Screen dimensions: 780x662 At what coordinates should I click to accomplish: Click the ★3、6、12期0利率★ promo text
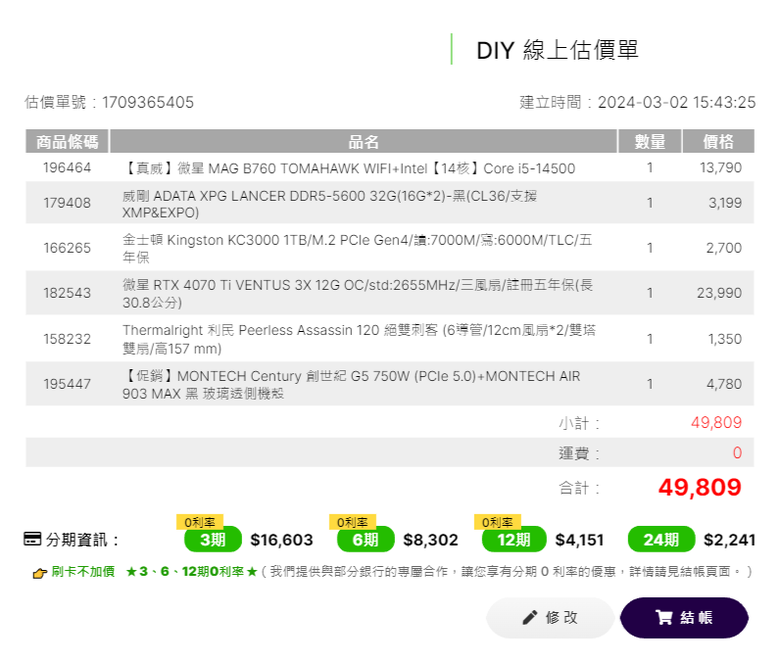coord(192,571)
